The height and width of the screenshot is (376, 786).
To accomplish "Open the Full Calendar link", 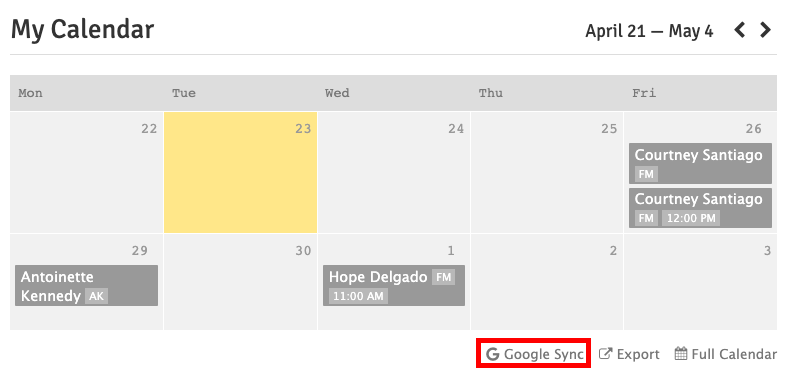I will [725, 354].
